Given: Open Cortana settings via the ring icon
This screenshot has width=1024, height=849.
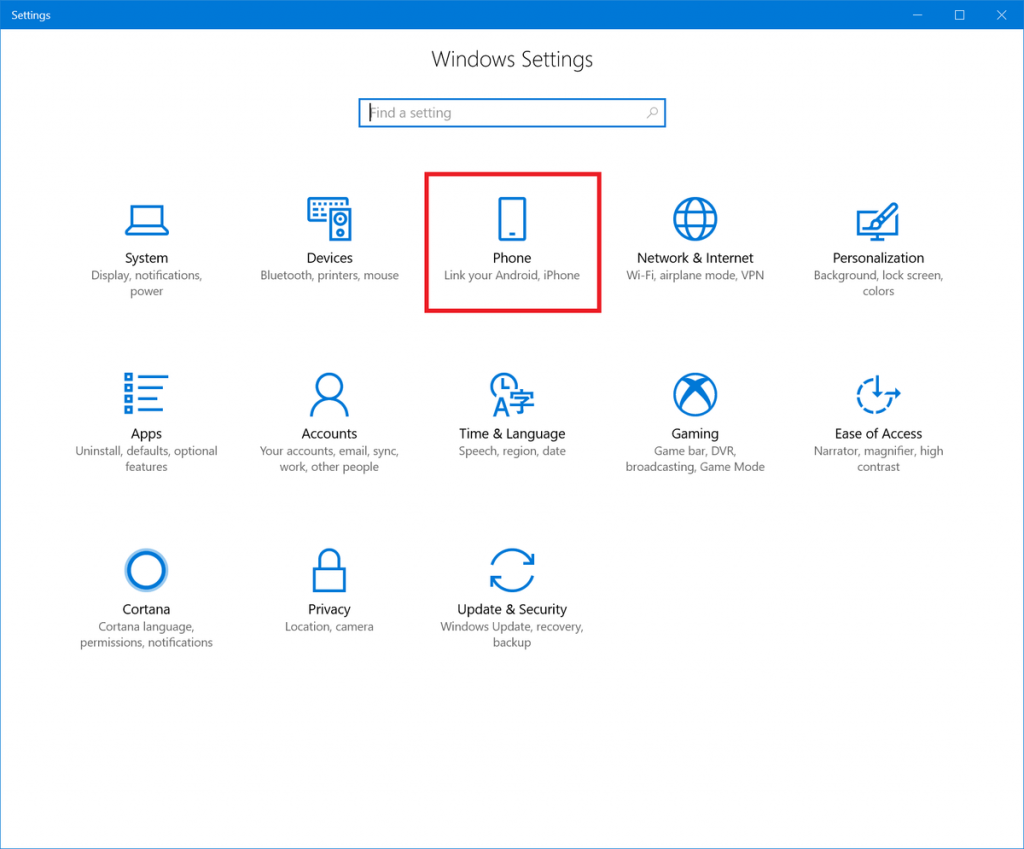Looking at the screenshot, I should coord(146,570).
